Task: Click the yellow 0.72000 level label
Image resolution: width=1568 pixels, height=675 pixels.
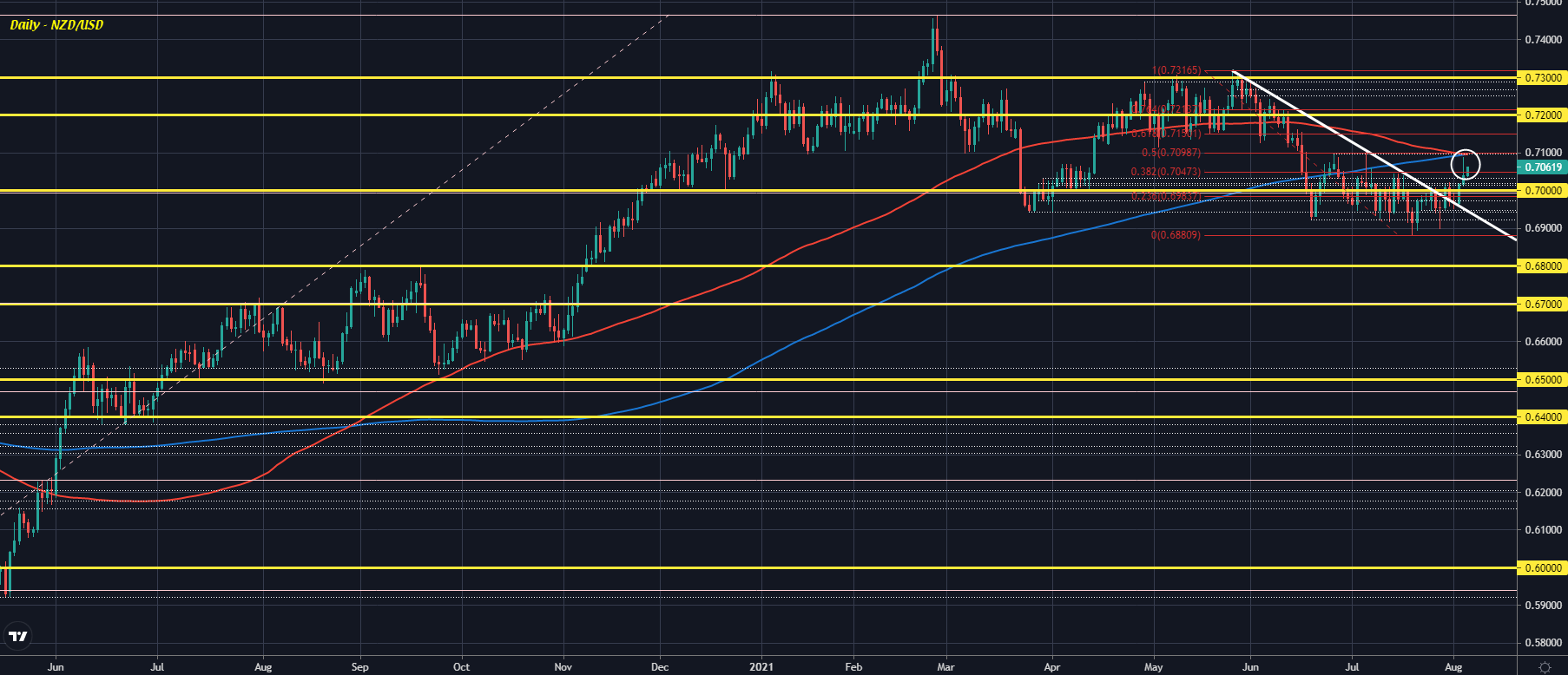Action: click(1543, 115)
